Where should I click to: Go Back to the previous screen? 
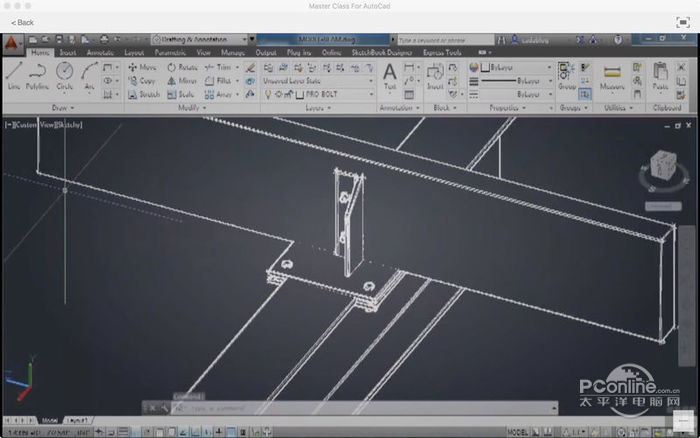tap(22, 22)
